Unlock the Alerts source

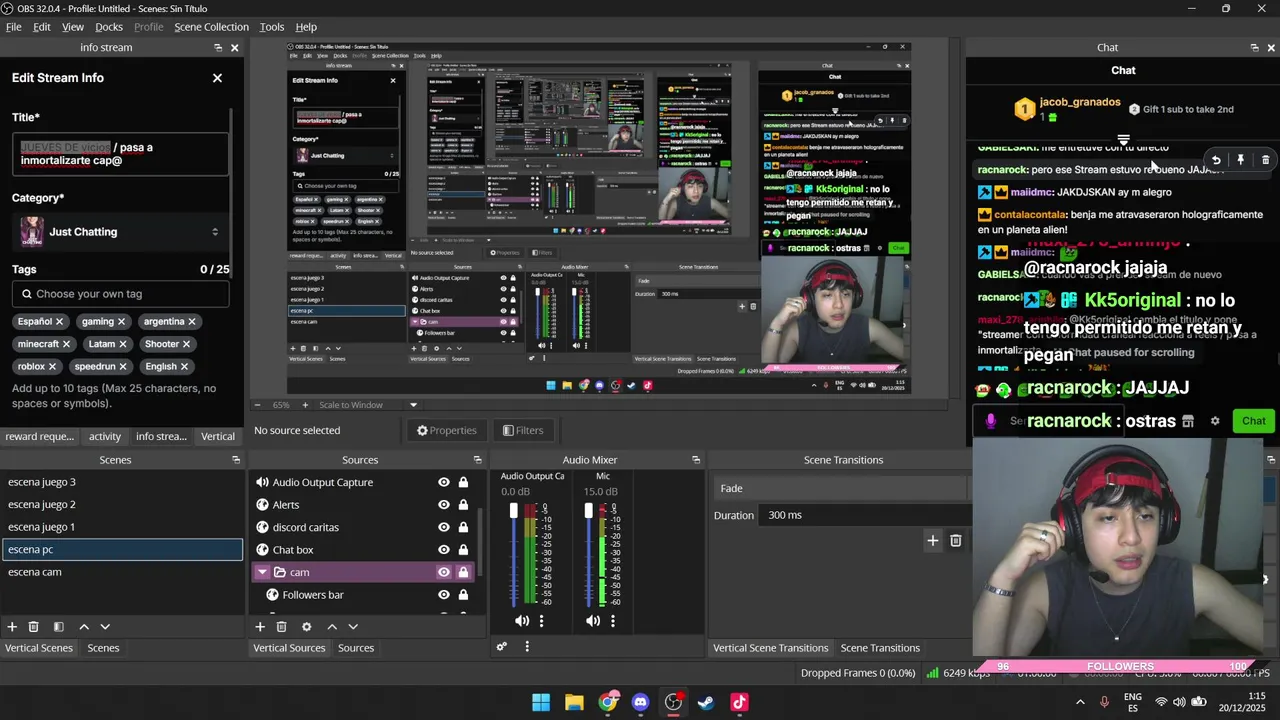(x=463, y=505)
